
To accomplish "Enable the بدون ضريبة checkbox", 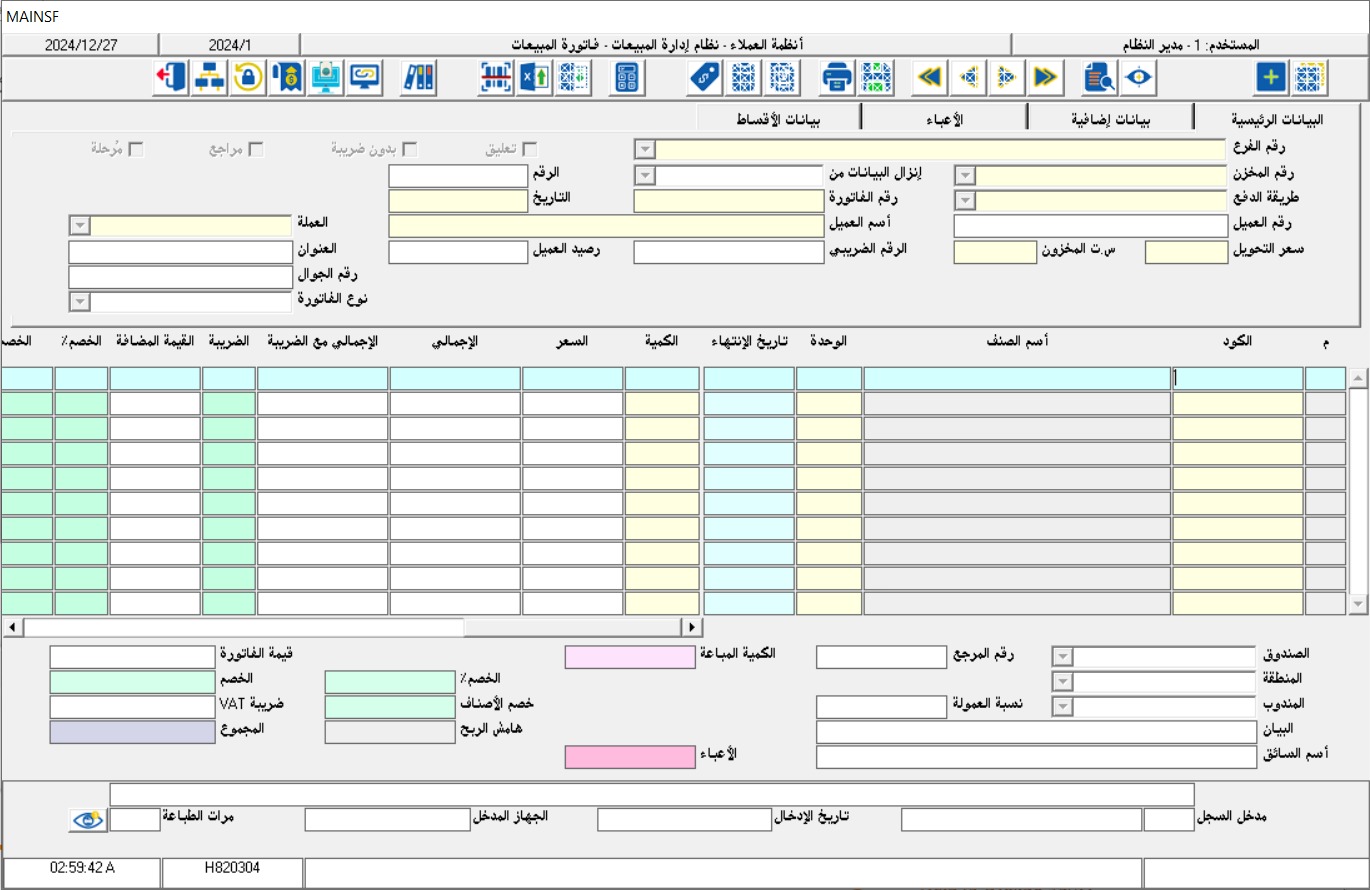I will pos(410,146).
